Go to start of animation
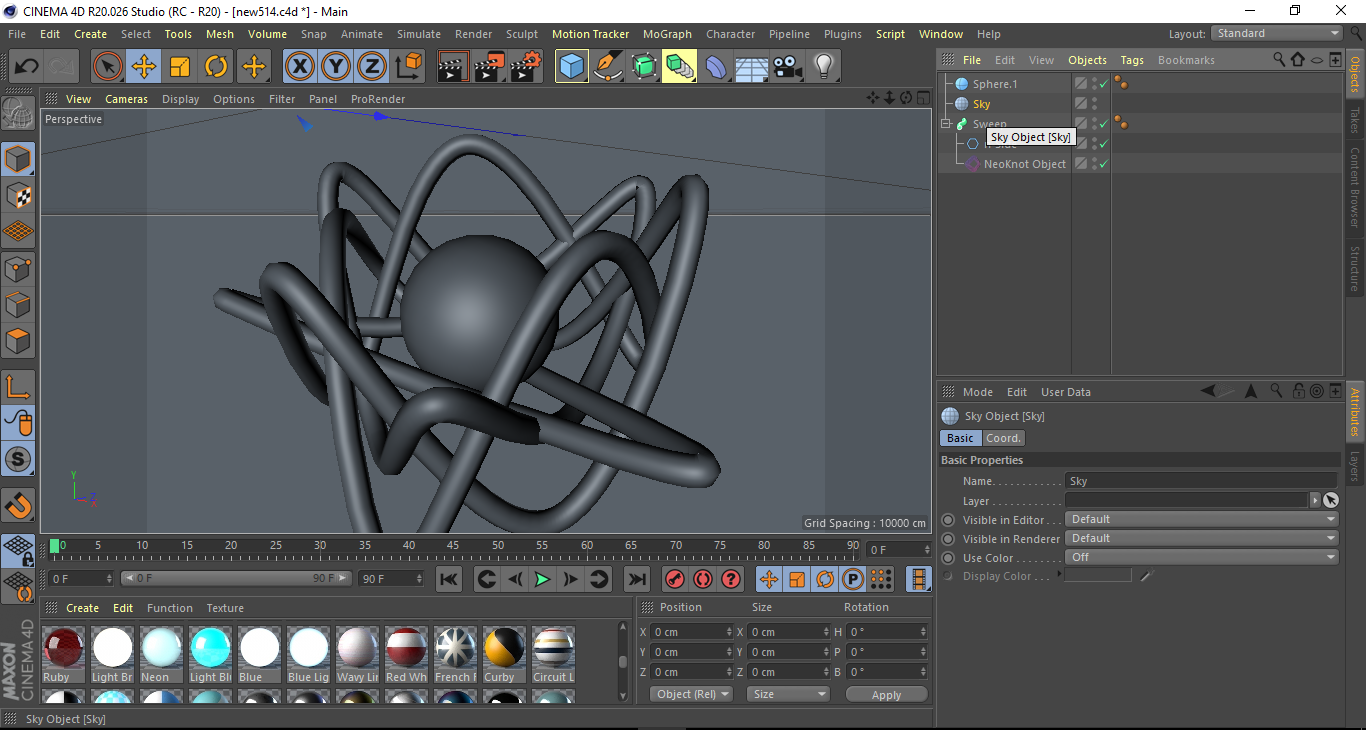The height and width of the screenshot is (730, 1366). (449, 579)
